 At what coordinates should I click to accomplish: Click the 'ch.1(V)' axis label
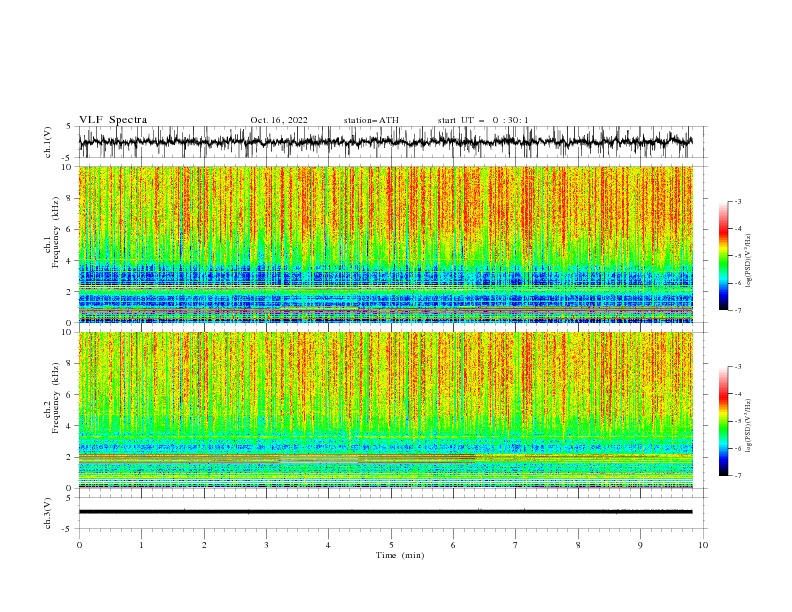pyautogui.click(x=48, y=142)
